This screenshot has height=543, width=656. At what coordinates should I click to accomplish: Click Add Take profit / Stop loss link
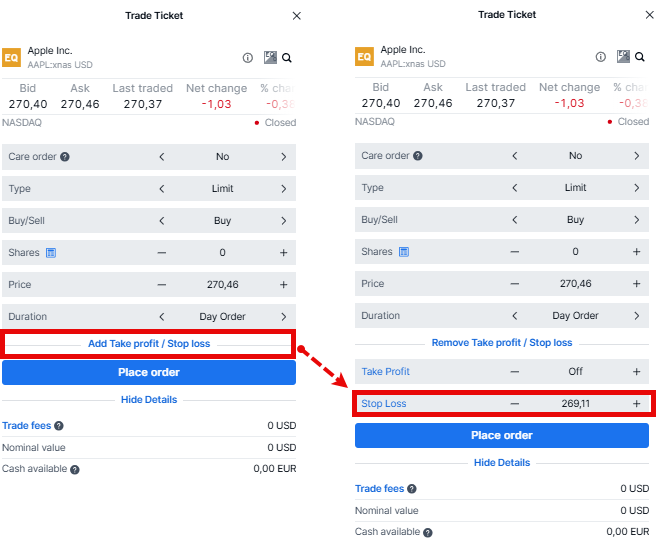(149, 344)
